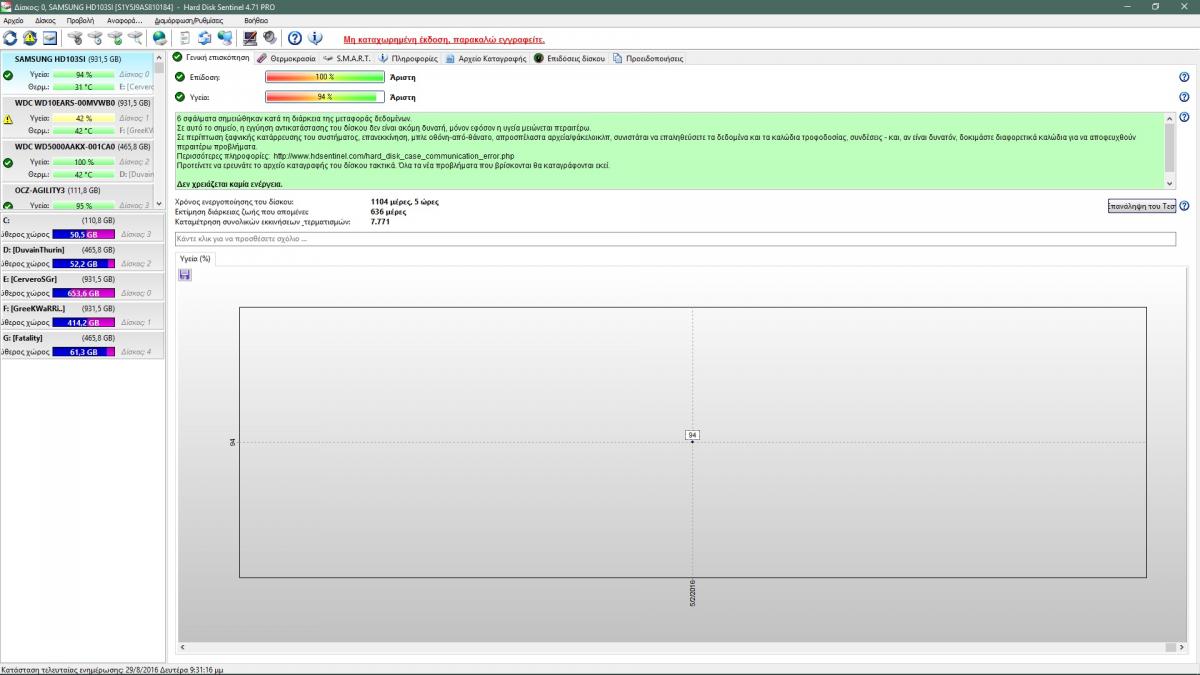
Task: Open the Αρχείο menu
Action: click(14, 20)
